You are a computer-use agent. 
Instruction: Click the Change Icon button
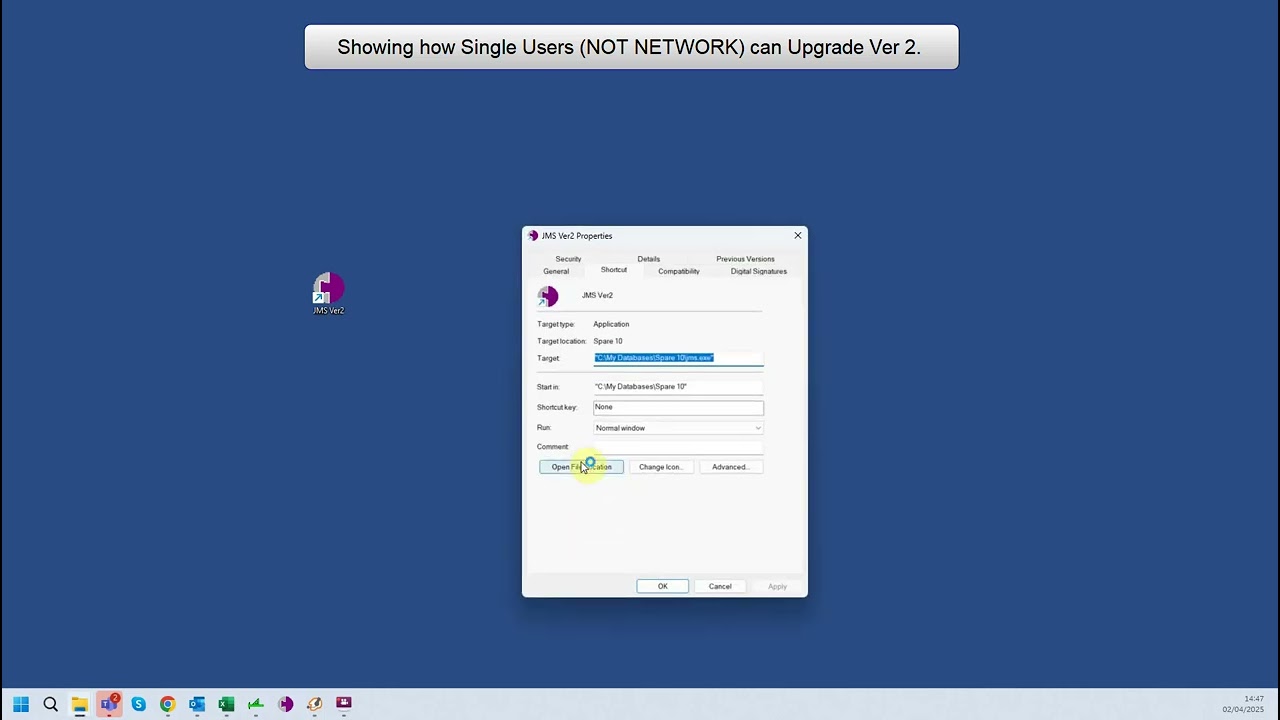(660, 467)
